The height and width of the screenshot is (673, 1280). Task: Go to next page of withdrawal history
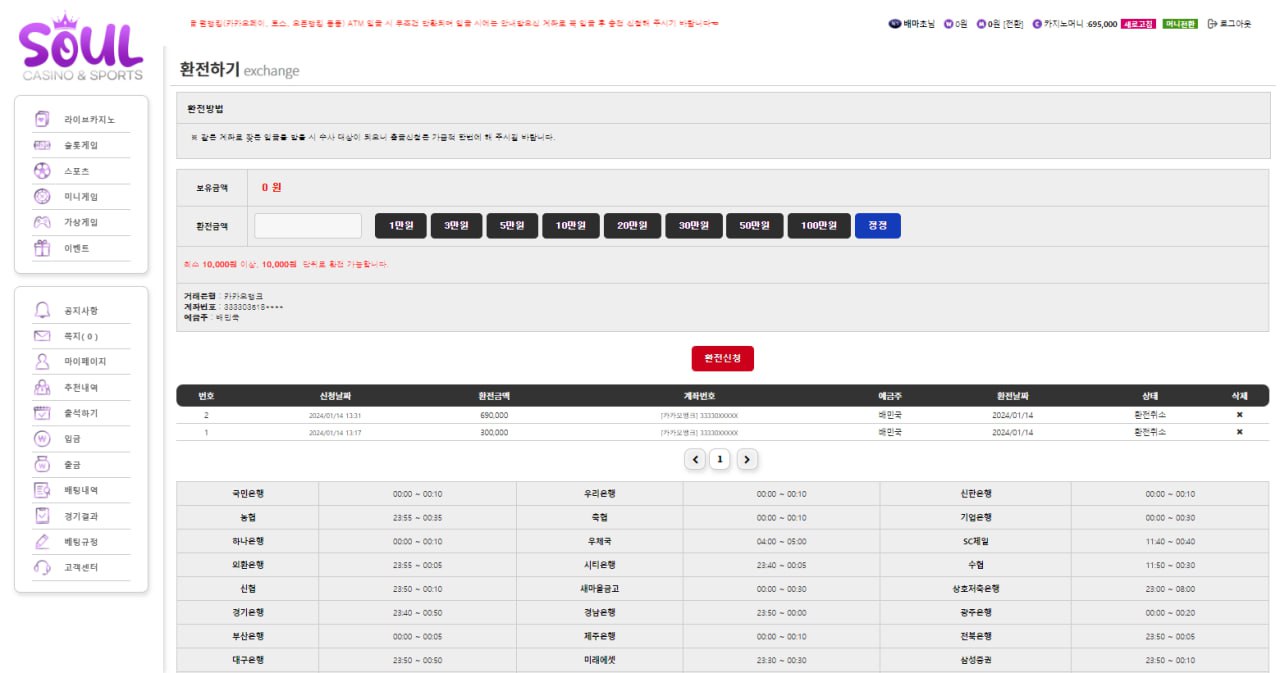tap(747, 460)
